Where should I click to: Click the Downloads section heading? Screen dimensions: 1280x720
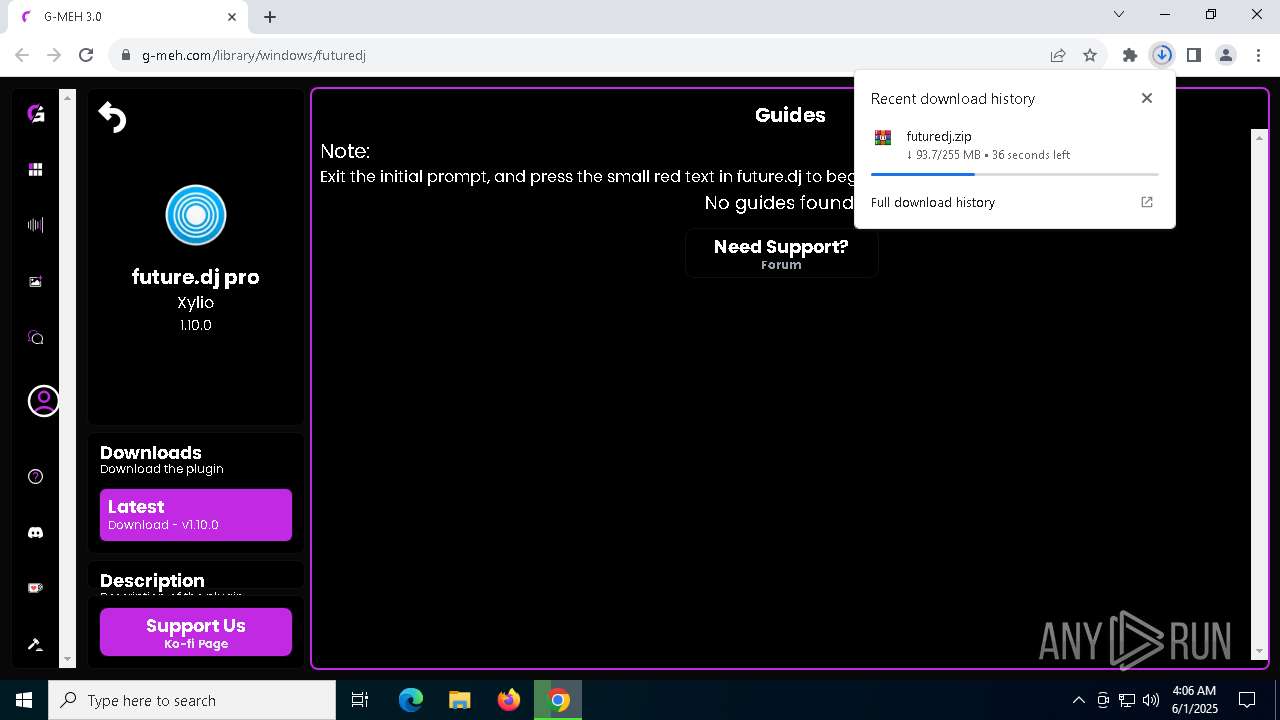coord(151,453)
